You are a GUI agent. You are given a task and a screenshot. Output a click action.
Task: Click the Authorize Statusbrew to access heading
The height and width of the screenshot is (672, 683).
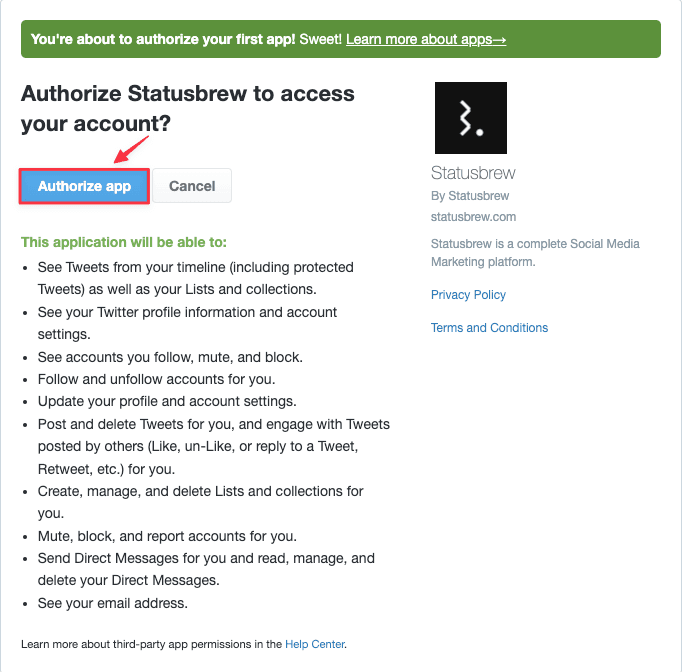tap(188, 108)
